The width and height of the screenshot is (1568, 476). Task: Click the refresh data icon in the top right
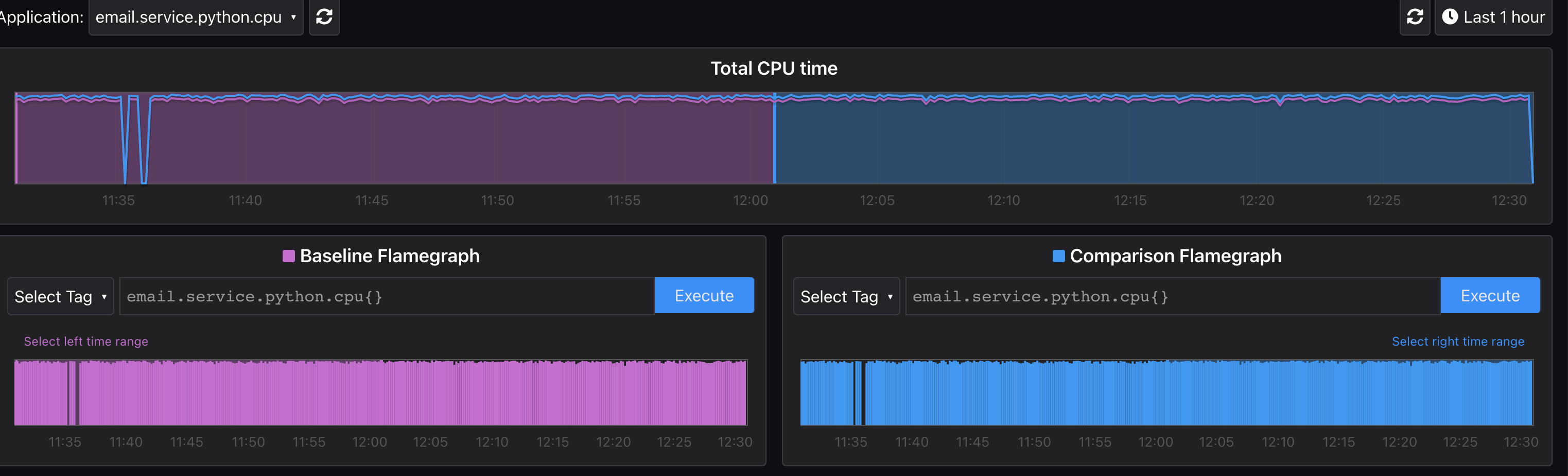click(x=1415, y=17)
